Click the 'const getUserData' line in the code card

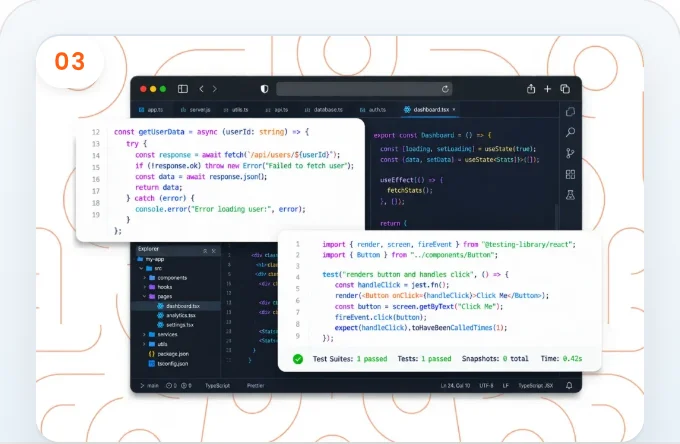tap(212, 132)
